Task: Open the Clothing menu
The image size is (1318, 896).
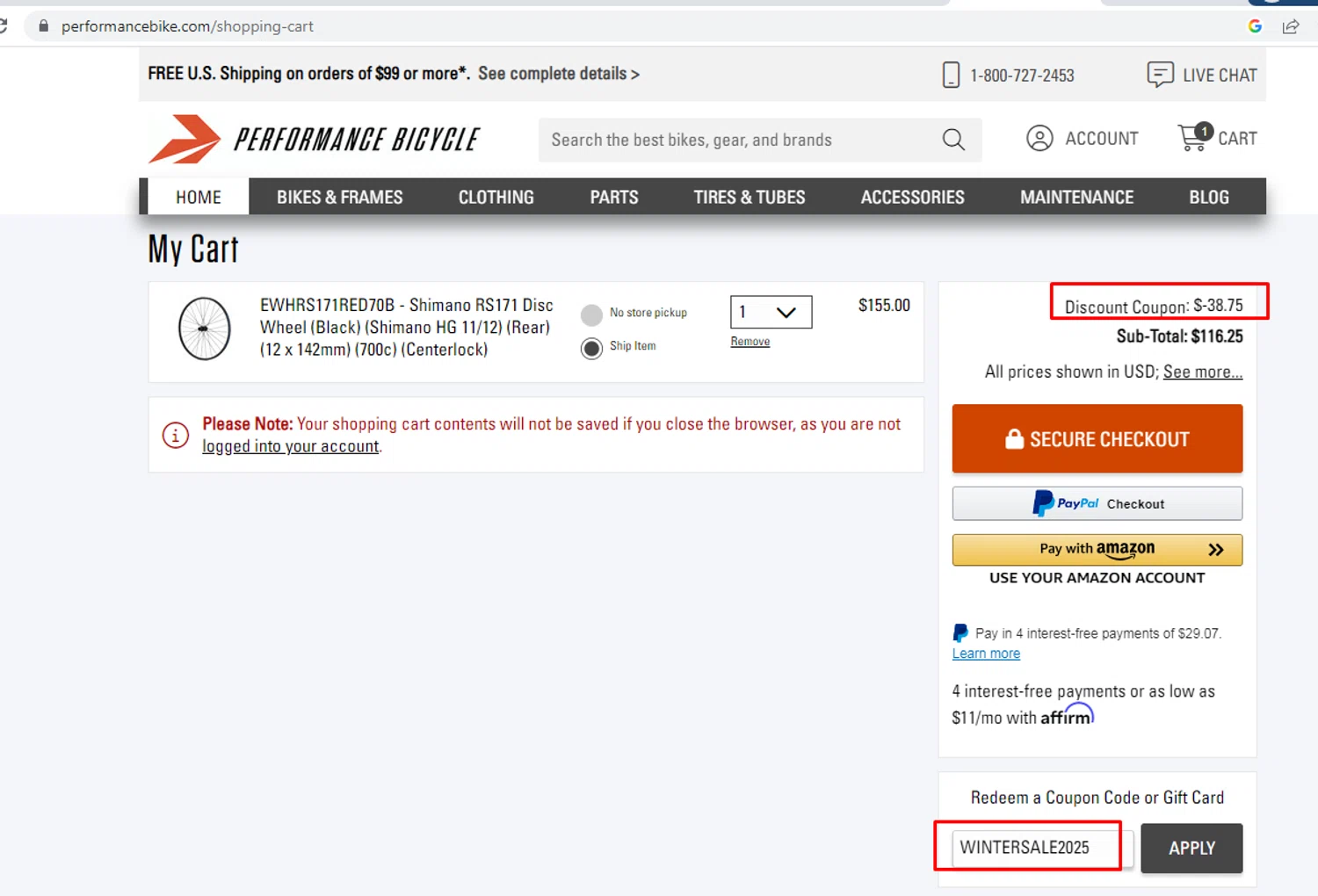Action: coord(496,197)
